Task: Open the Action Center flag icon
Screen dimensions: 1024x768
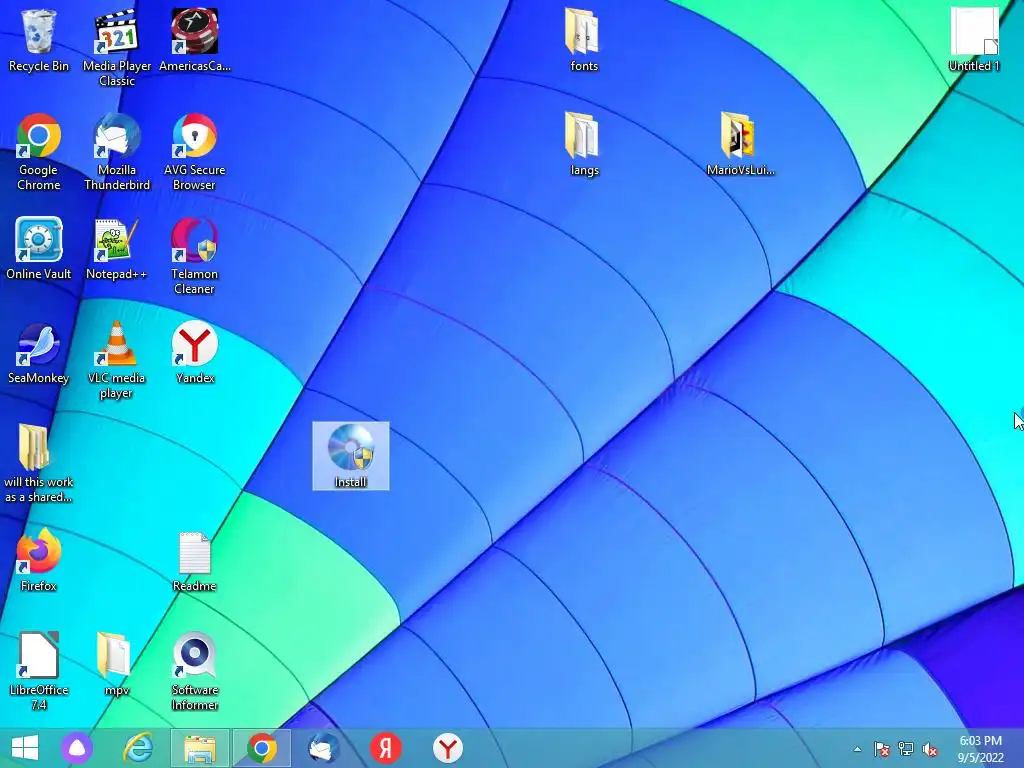Action: [882, 749]
